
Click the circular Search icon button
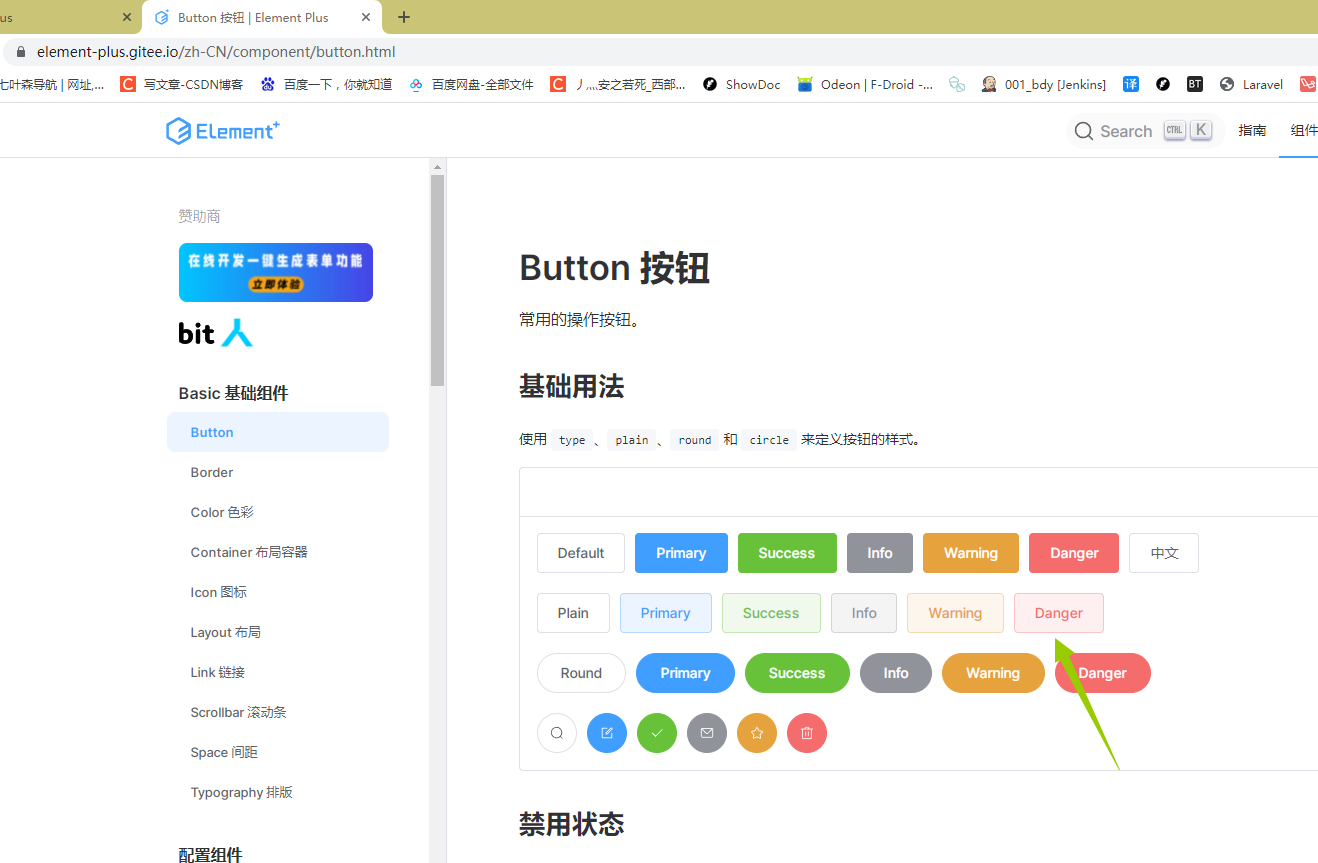pos(557,733)
